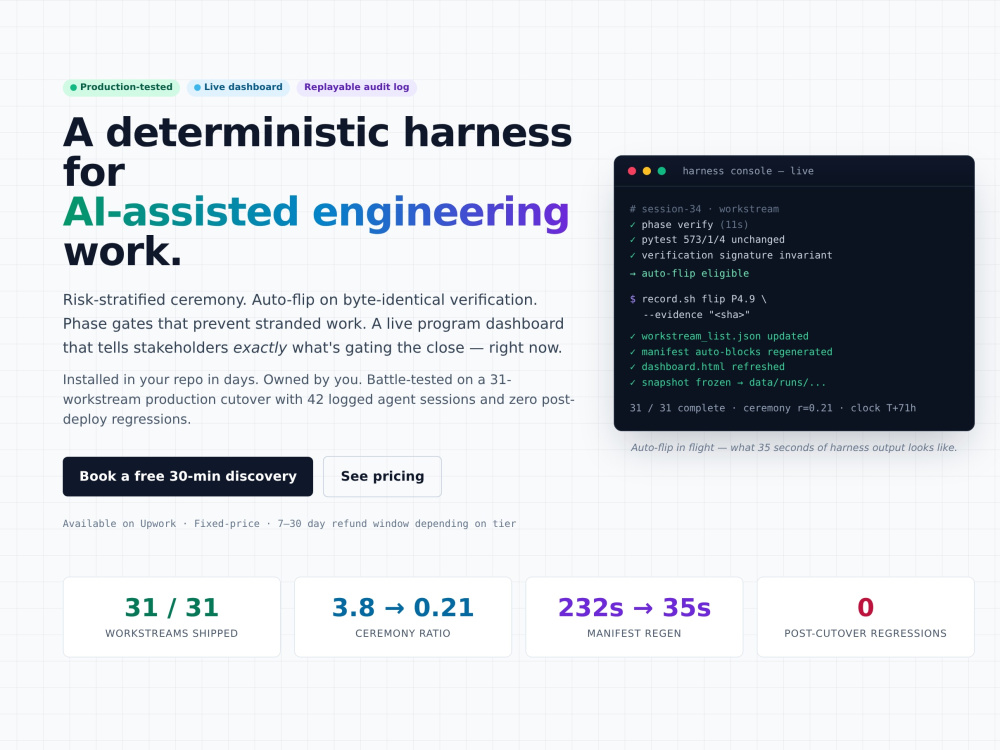Click the 'Risk-stratified ceremony' paragraph

tap(313, 324)
